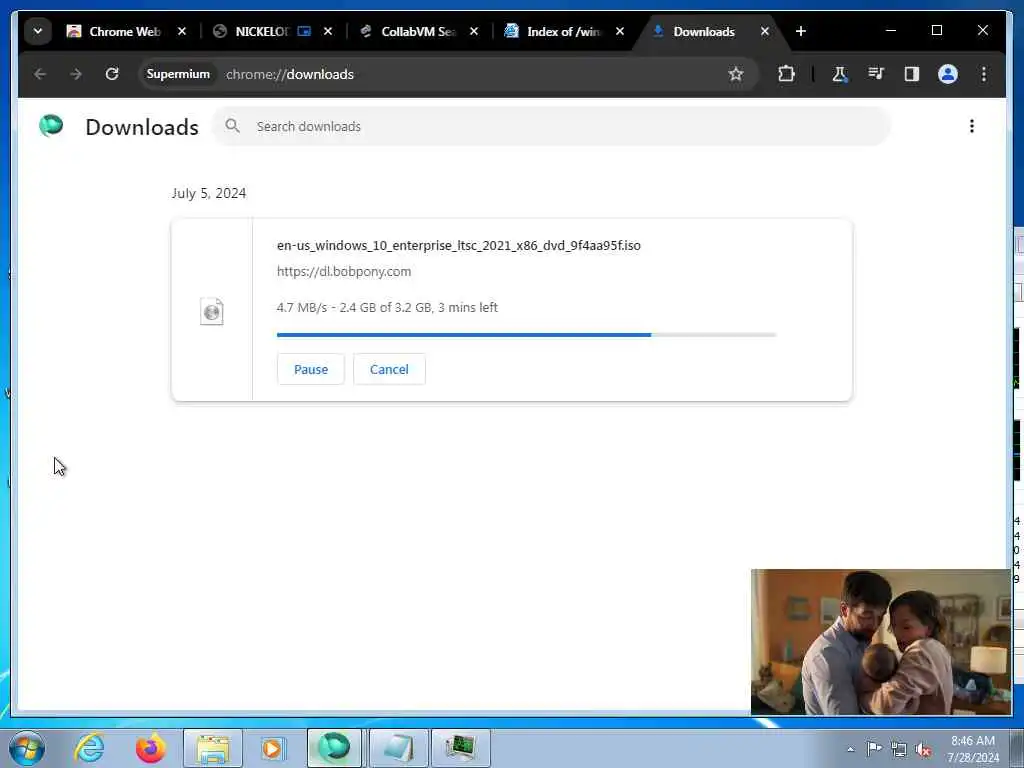Screen dimensions: 1024x768
Task: Open Windows Media Player from the taskbar
Action: [x=273, y=748]
